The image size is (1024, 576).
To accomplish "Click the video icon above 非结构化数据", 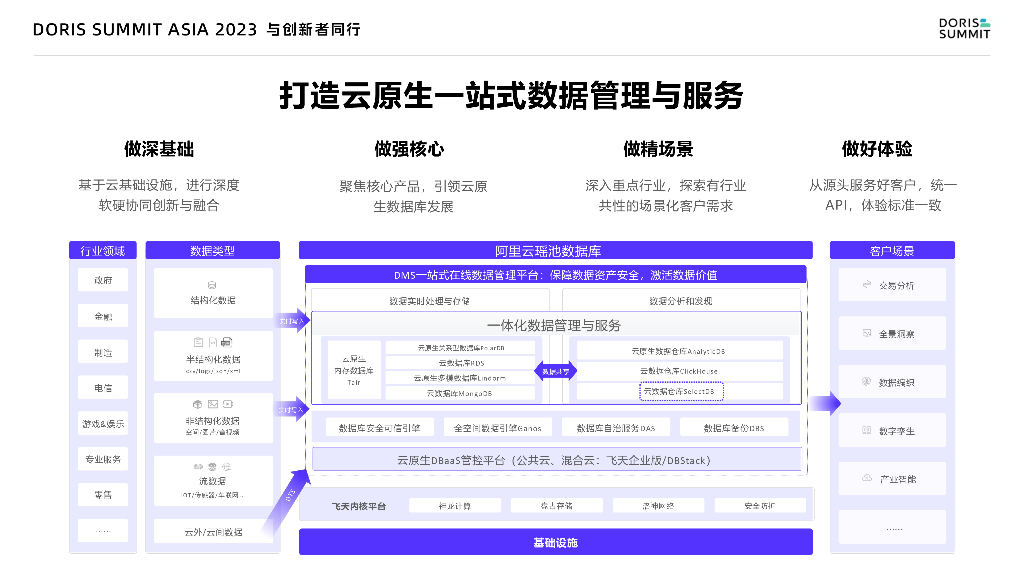I will click(x=228, y=404).
